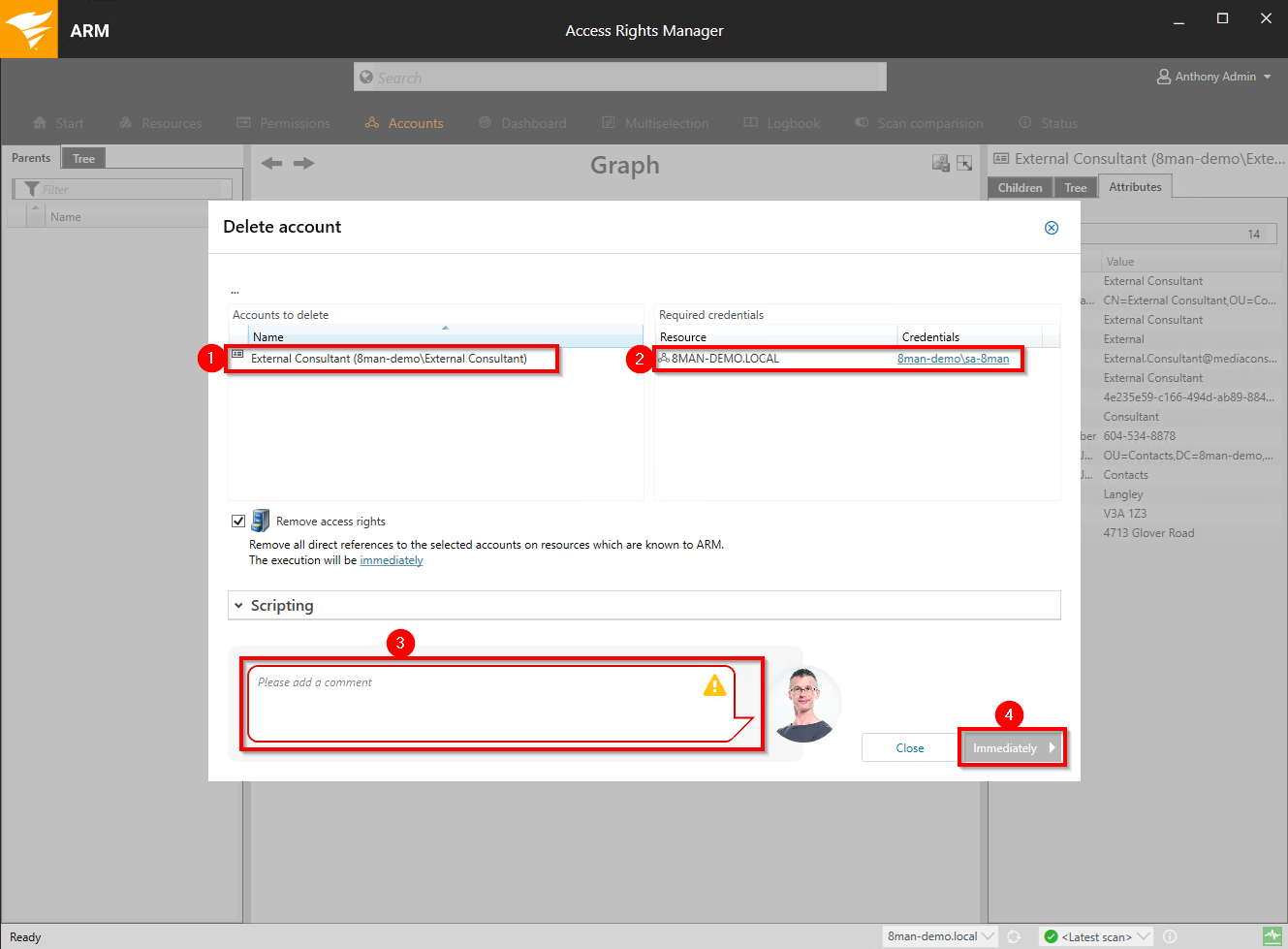Viewport: 1288px width, 949px height.
Task: Open the Children tab
Action: (x=1020, y=188)
